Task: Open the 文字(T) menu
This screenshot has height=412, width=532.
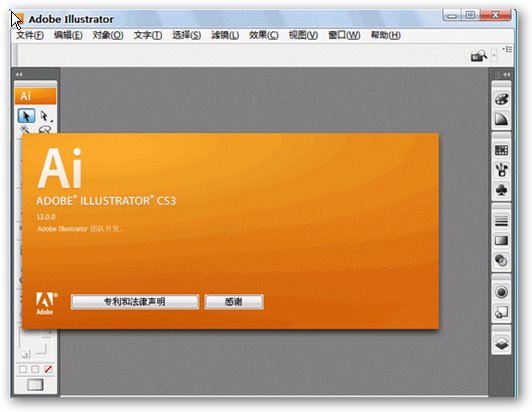Action: click(148, 35)
